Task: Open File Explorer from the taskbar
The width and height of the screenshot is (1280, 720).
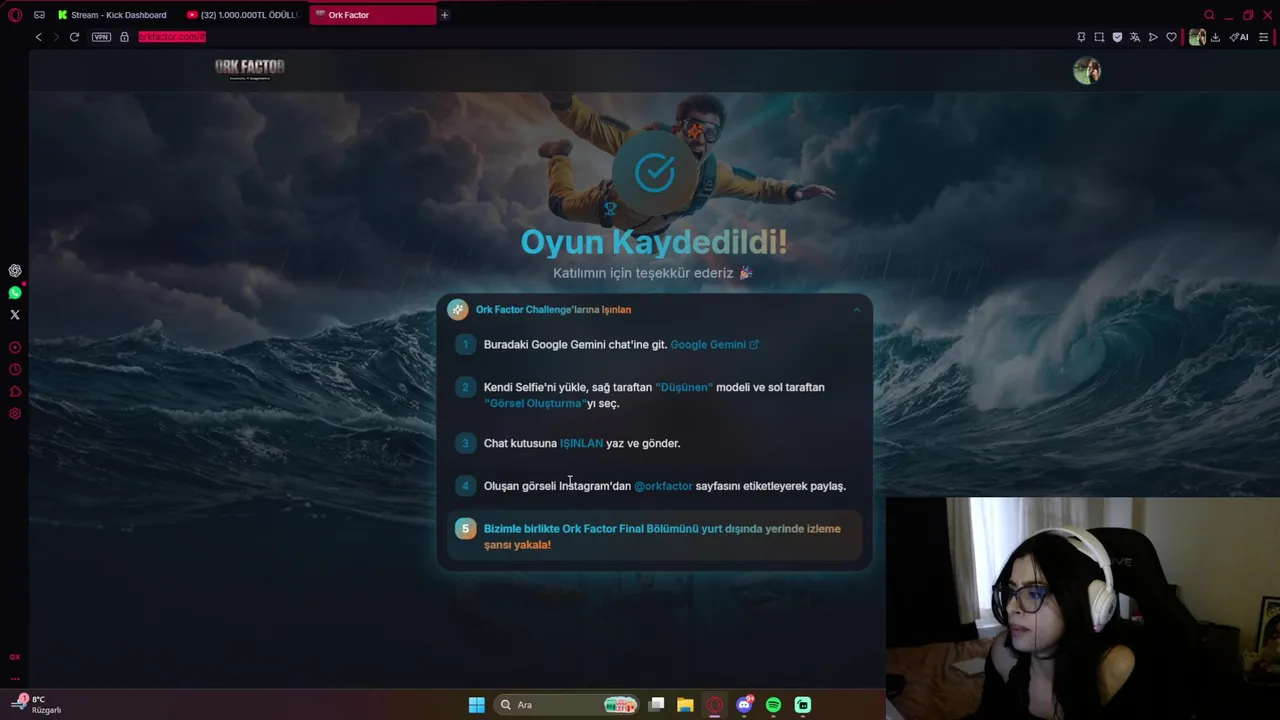Action: pyautogui.click(x=685, y=705)
